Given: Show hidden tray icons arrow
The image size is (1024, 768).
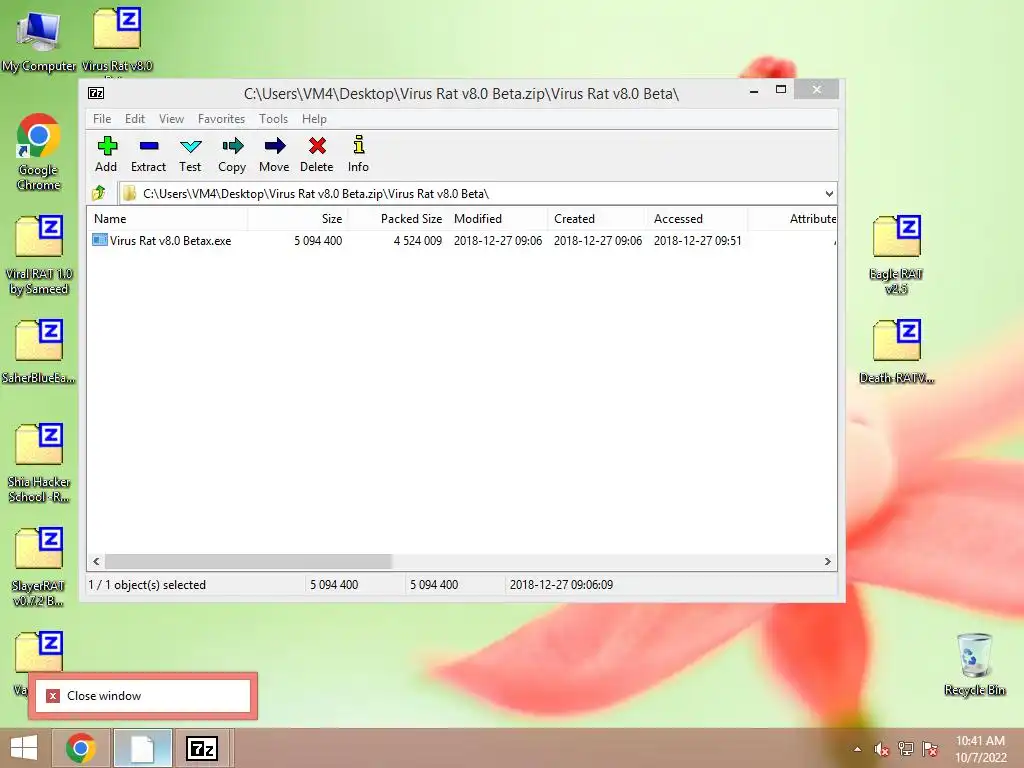Looking at the screenshot, I should (x=857, y=749).
